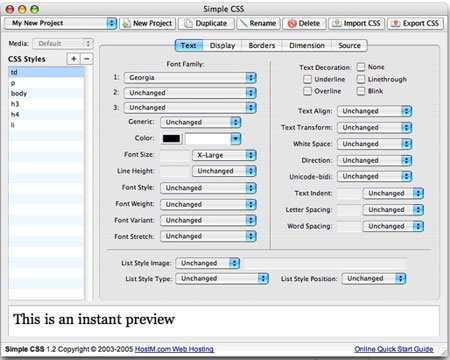Open the Letter Spacing unit dropdown

tap(393, 210)
